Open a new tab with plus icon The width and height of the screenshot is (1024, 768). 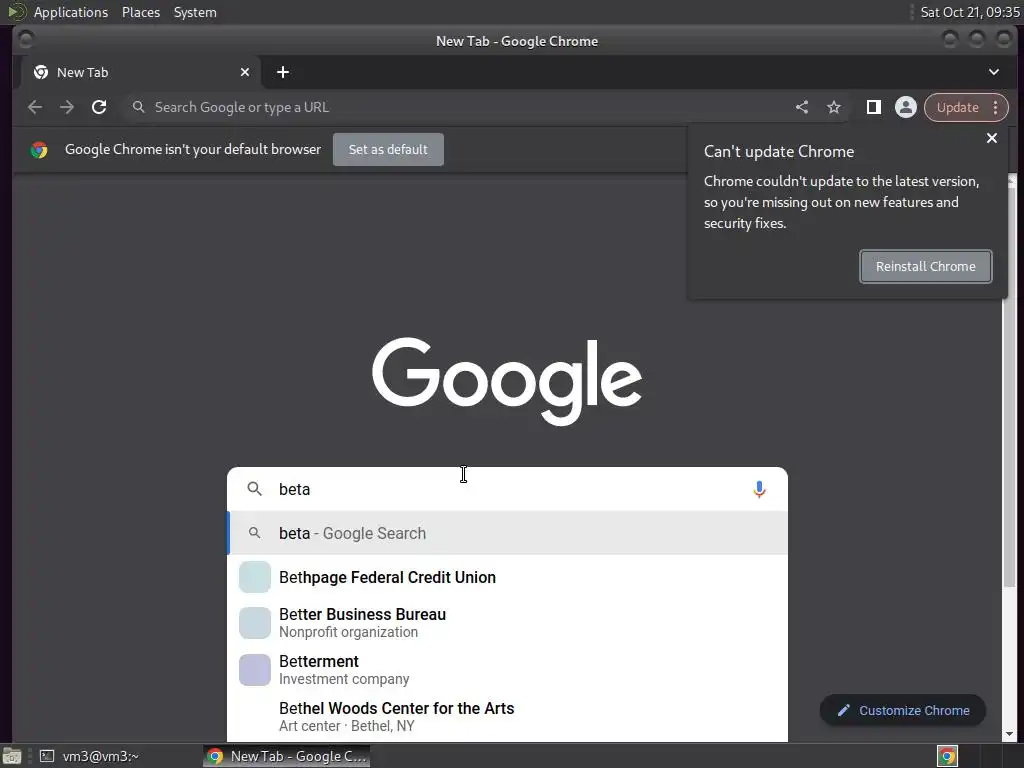283,72
